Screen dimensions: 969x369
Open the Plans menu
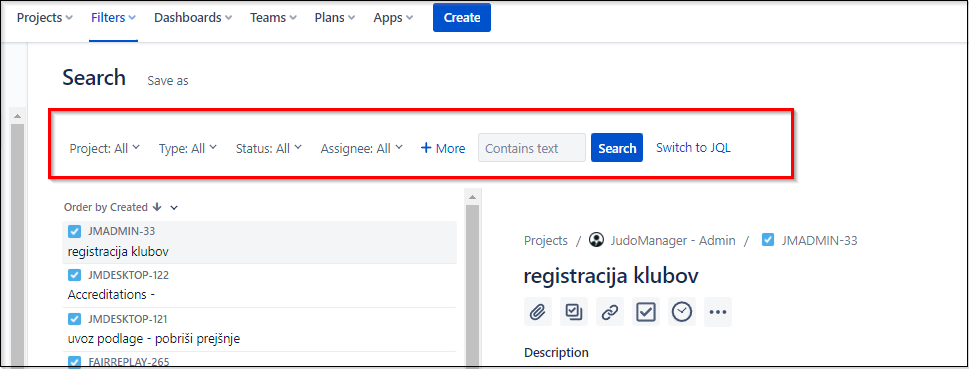tap(334, 18)
